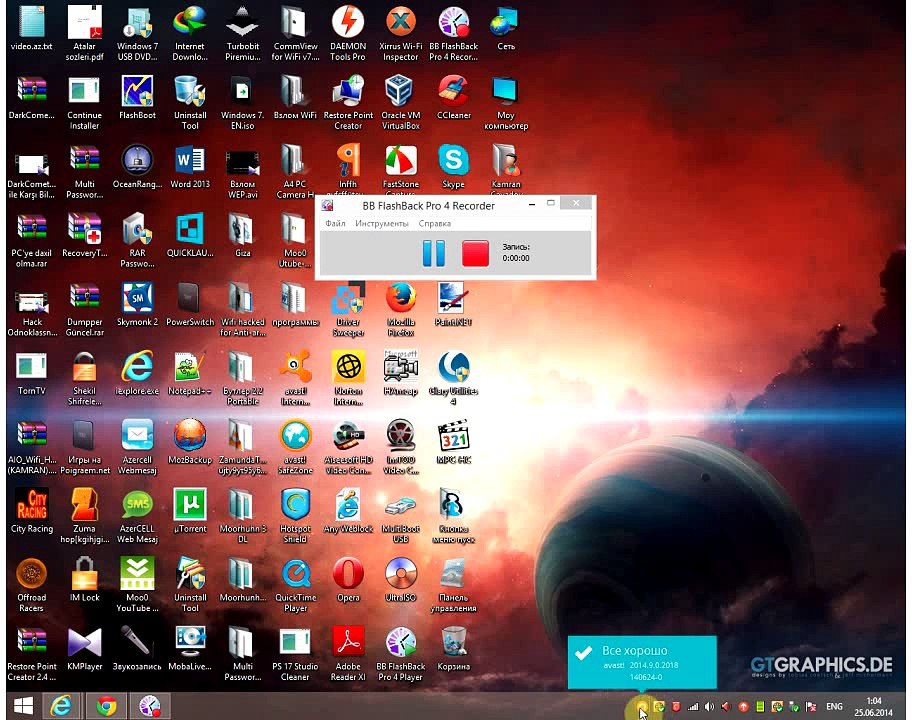Open the taskbar clock showing 1:04

tap(873, 707)
